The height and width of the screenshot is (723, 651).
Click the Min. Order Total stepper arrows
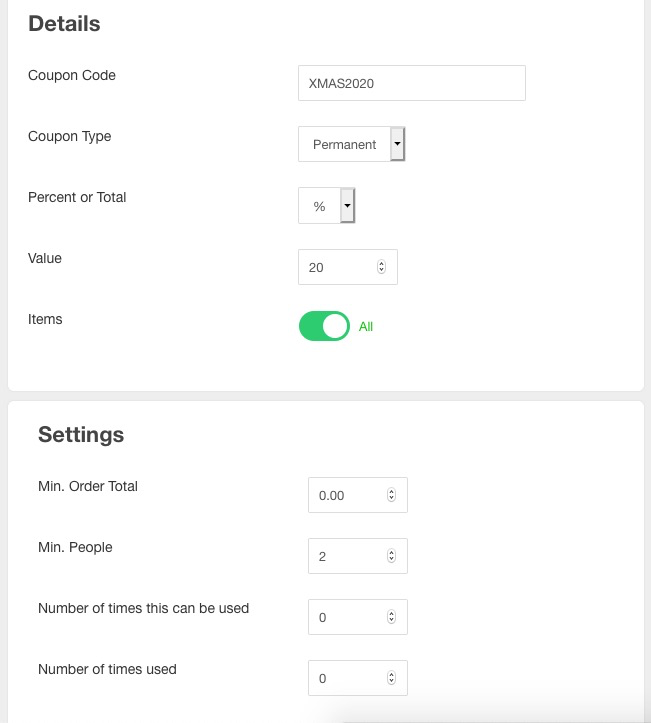(x=391, y=495)
